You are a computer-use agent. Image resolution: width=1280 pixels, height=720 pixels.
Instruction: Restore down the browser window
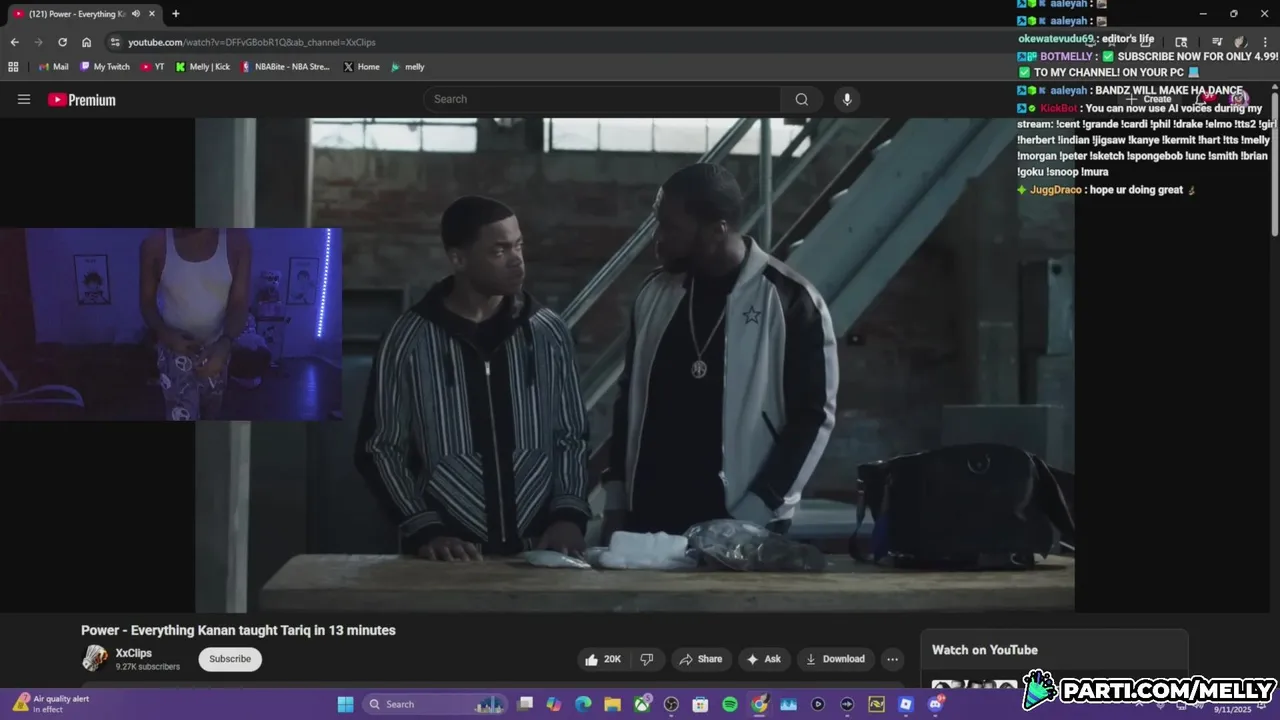tap(1233, 14)
